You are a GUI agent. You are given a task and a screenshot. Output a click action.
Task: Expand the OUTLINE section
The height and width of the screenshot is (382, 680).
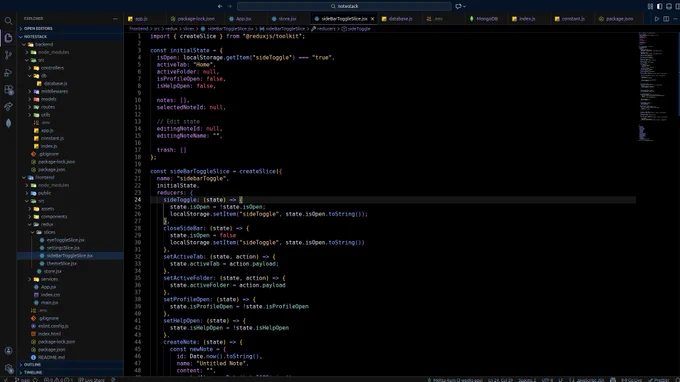(x=70, y=365)
